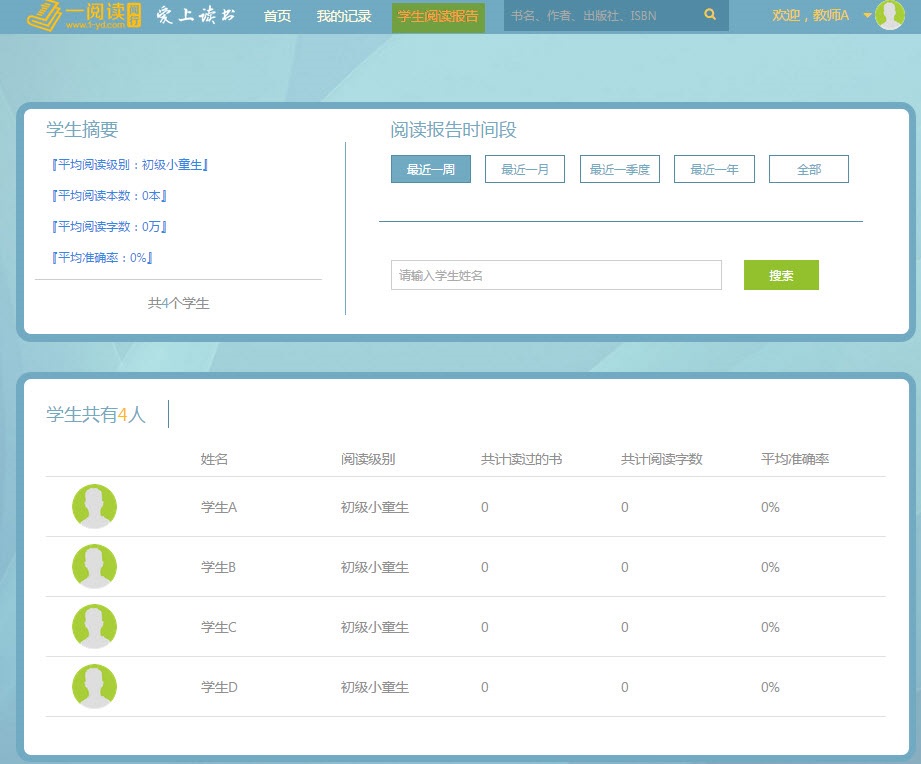This screenshot has width=921, height=764.
Task: Open the 我的记录 menu item
Action: 343,16
